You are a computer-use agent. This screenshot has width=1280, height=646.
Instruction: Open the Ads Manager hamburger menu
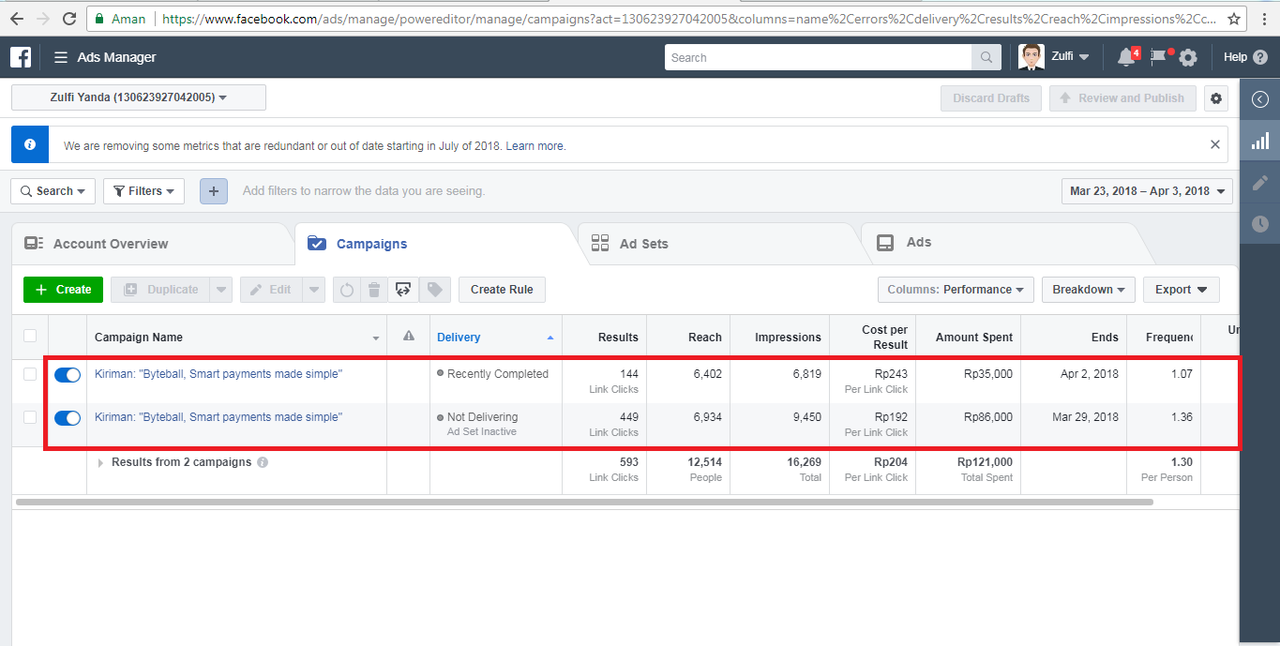coord(61,58)
